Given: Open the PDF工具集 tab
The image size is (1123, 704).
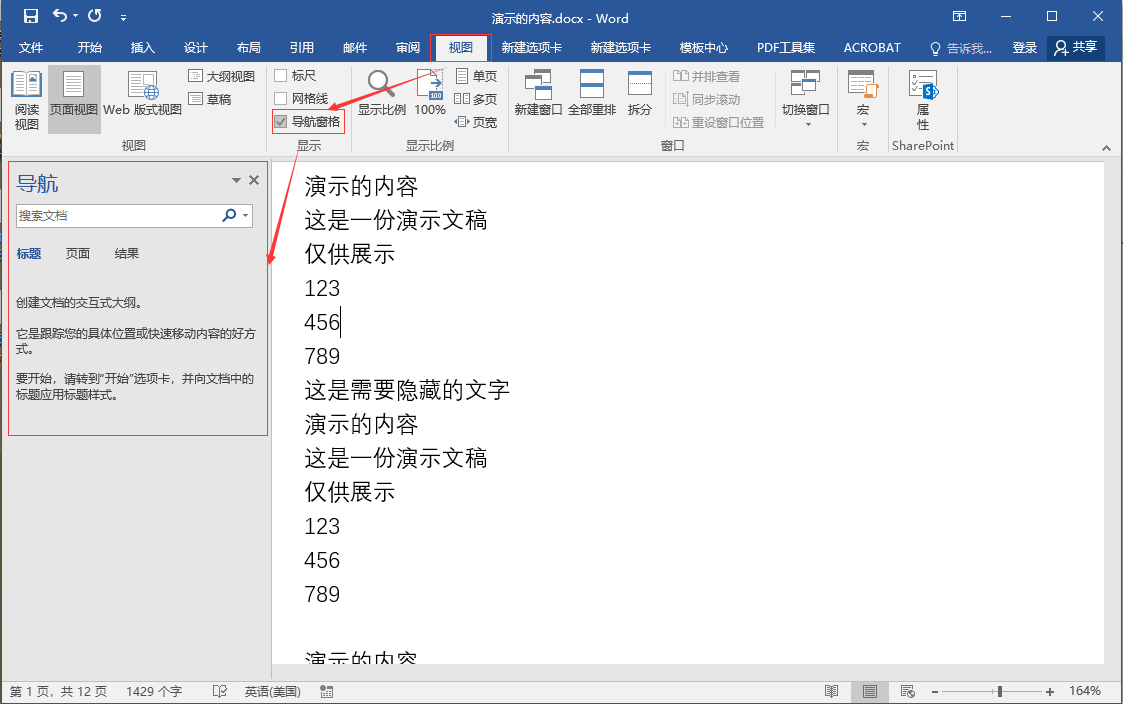Looking at the screenshot, I should coord(786,47).
